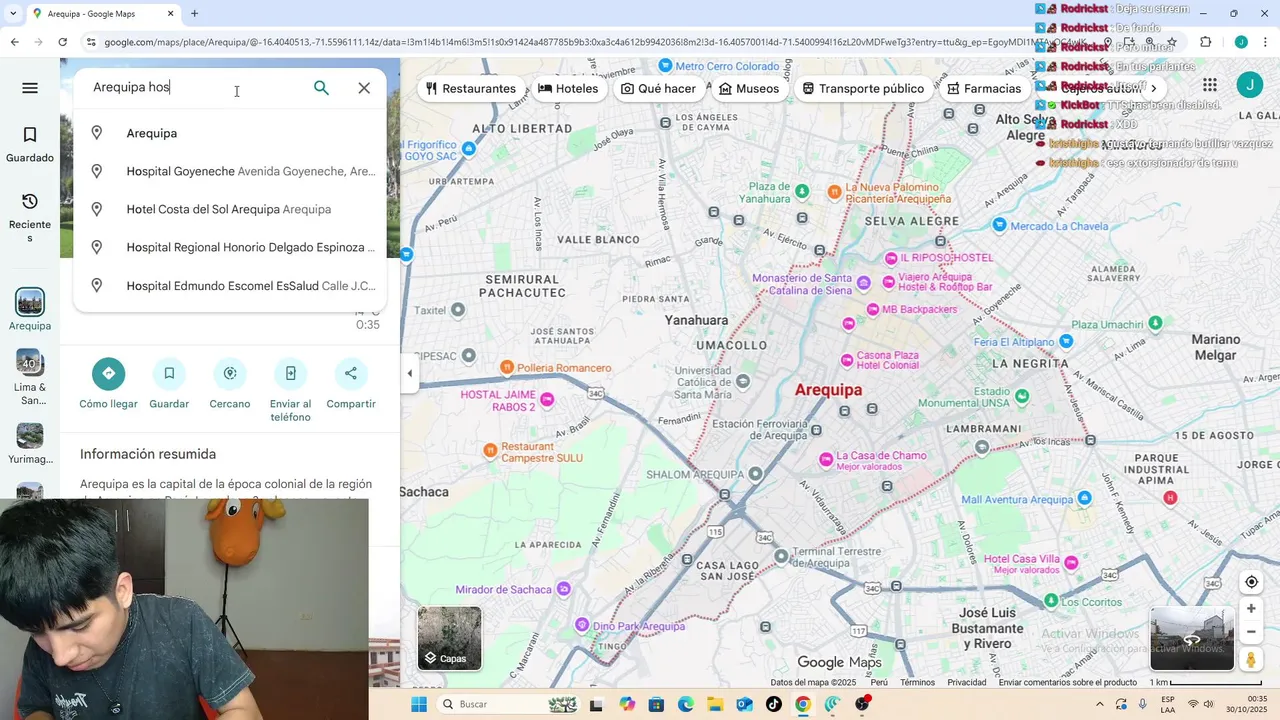Click the La Nueva Palomino Picantería marker
This screenshot has height=720, width=1280.
[x=835, y=192]
